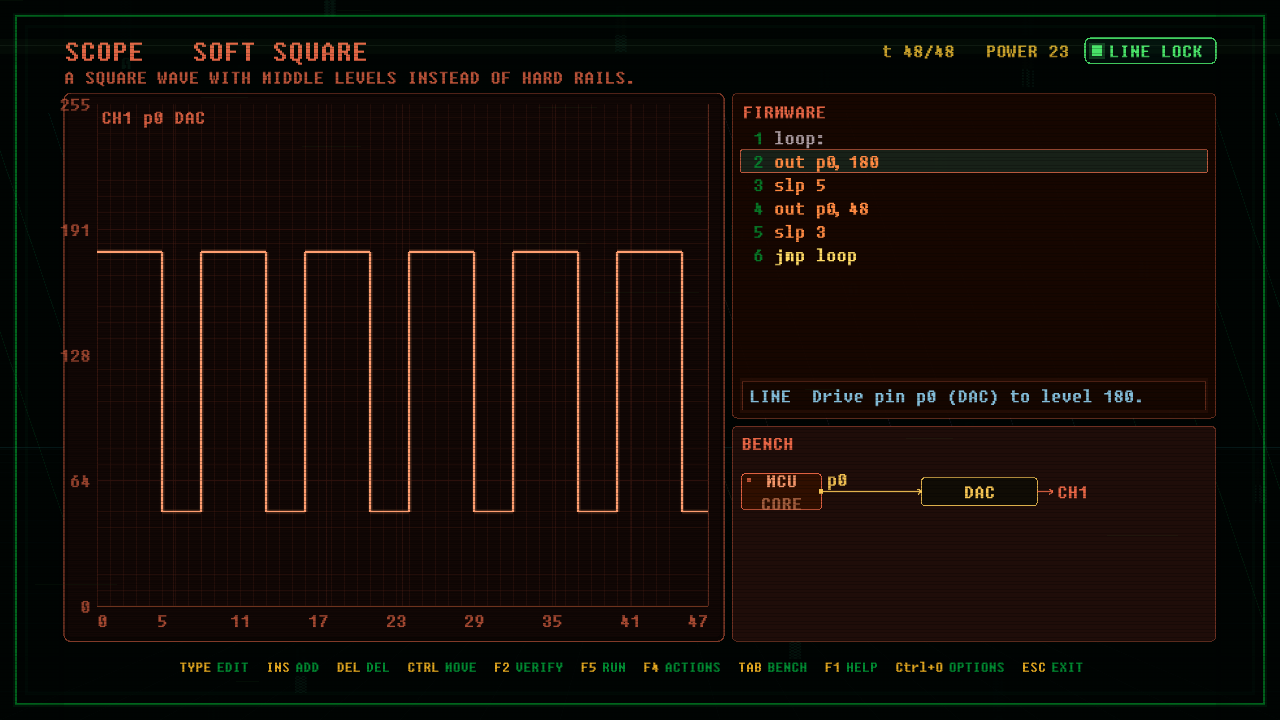
Task: Click the FIRMWARE panel title
Action: click(784, 113)
